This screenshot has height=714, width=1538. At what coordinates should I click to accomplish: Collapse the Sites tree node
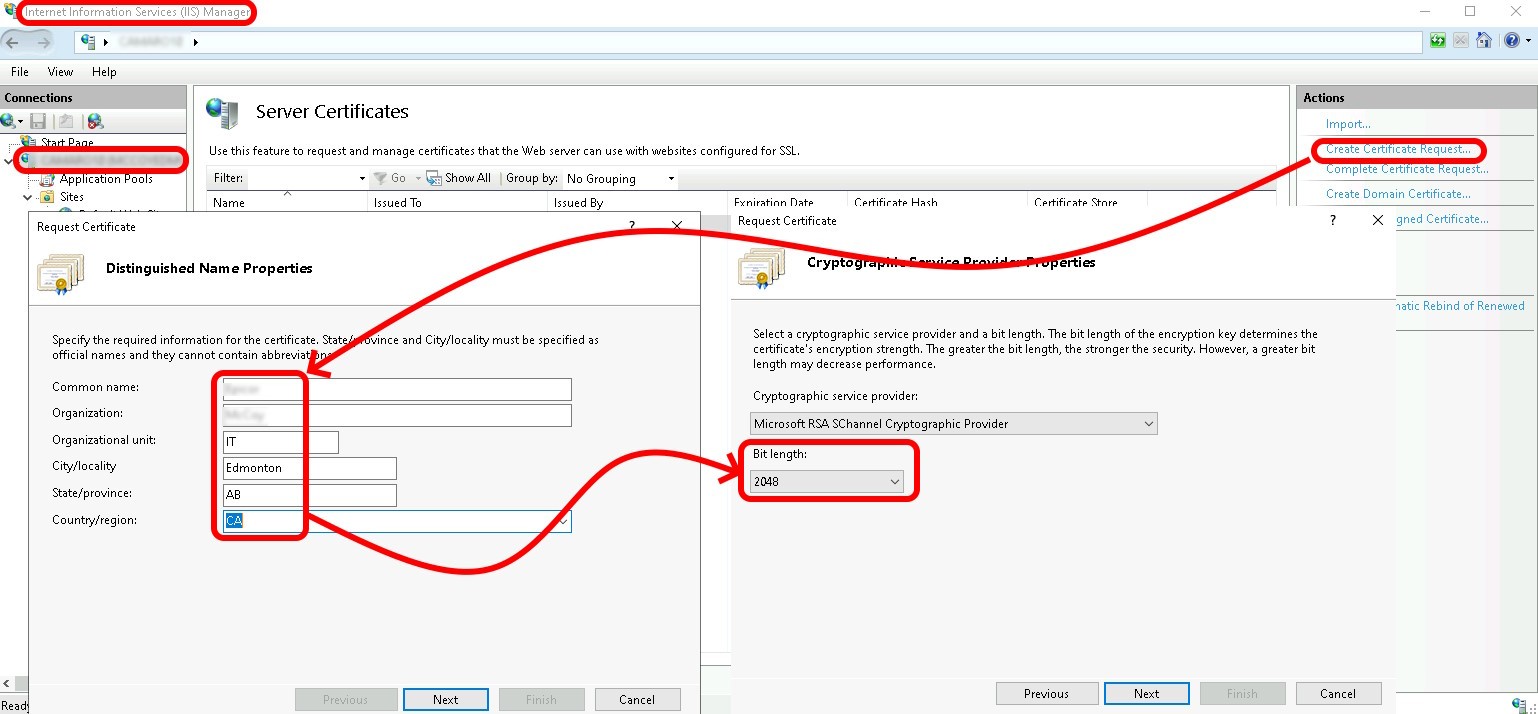coord(27,196)
